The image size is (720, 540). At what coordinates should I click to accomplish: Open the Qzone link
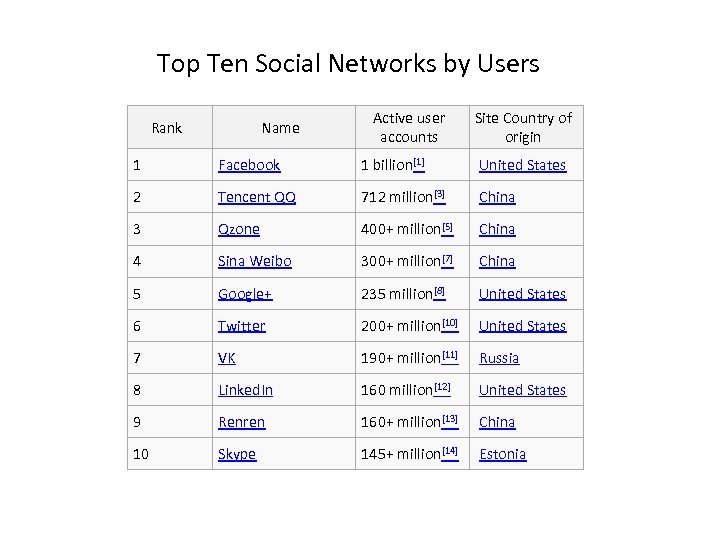coord(238,229)
